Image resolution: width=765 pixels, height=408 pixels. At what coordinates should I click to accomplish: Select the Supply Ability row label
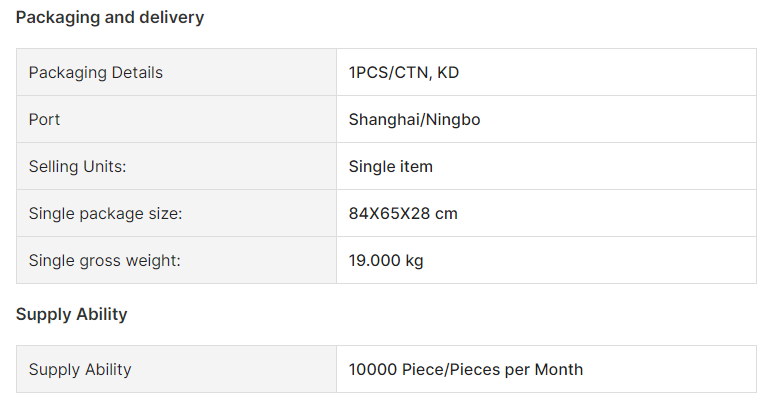[x=80, y=369]
